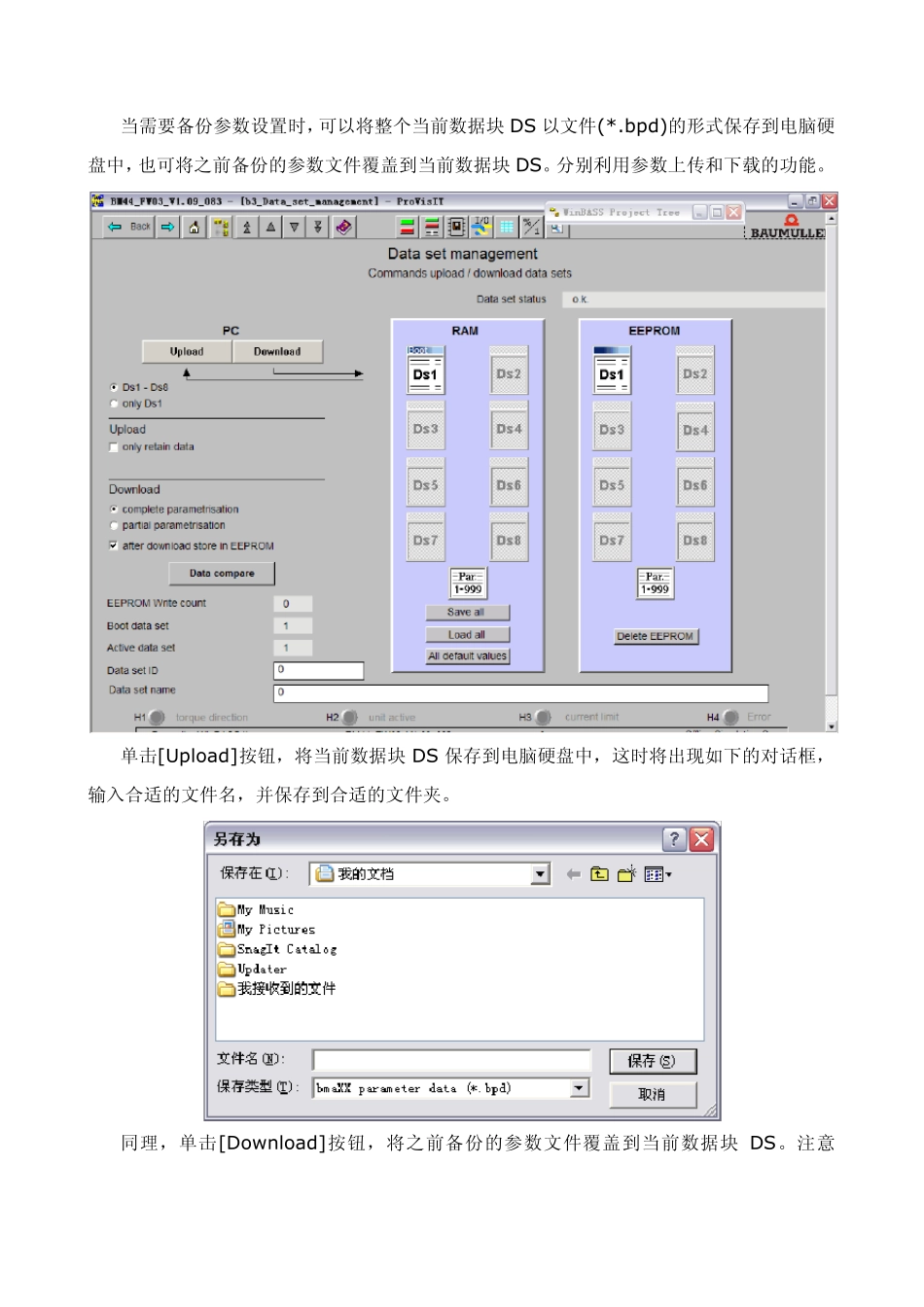Select EEPROM Ds7 data set icon
Screen dimensions: 924x1307
tap(612, 538)
